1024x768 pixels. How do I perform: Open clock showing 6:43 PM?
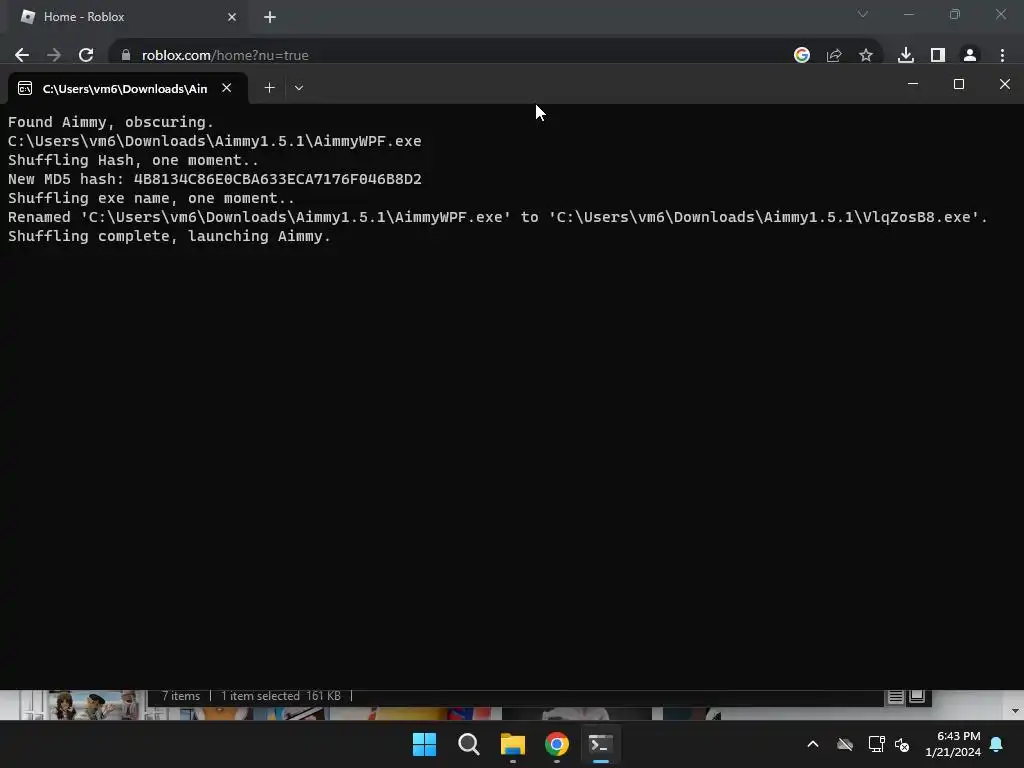pyautogui.click(x=953, y=744)
